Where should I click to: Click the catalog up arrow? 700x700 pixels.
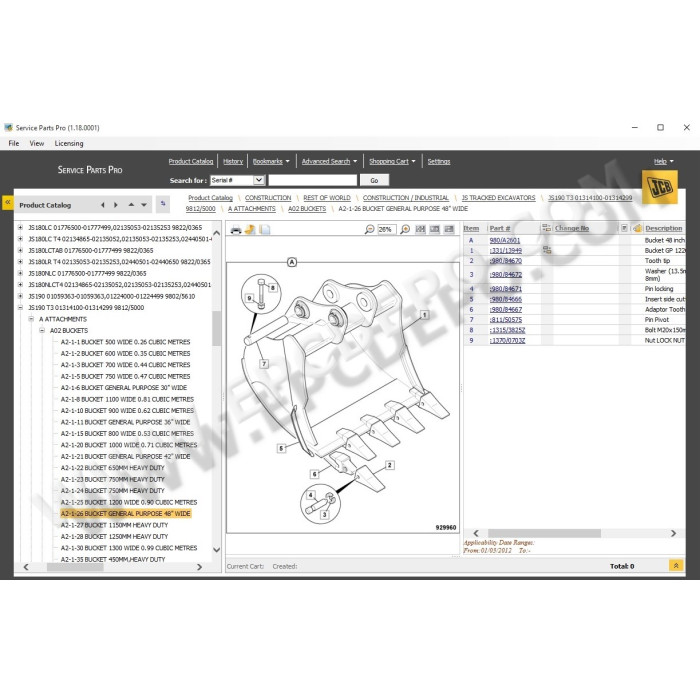(131, 204)
